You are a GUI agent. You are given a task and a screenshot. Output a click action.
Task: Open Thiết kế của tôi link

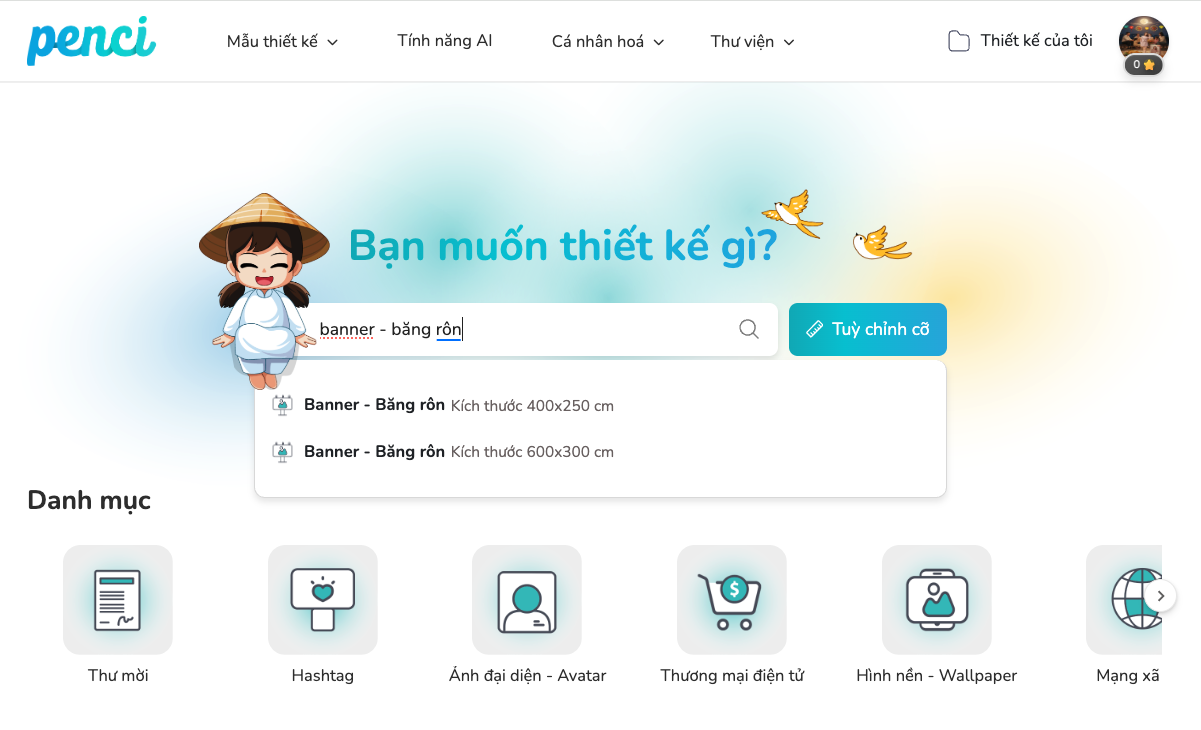(x=1036, y=41)
